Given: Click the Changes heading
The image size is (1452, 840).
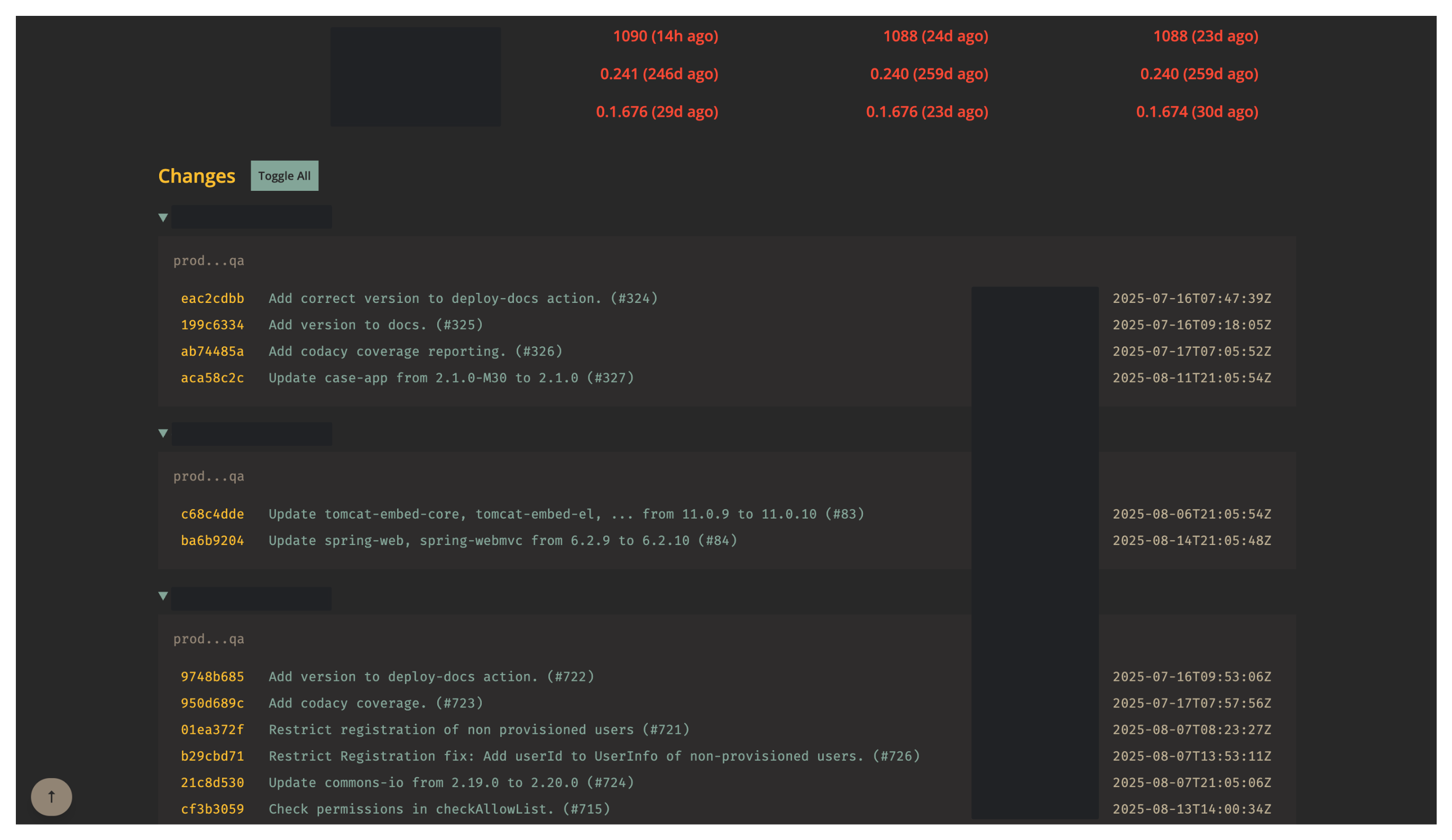Looking at the screenshot, I should click(x=197, y=176).
